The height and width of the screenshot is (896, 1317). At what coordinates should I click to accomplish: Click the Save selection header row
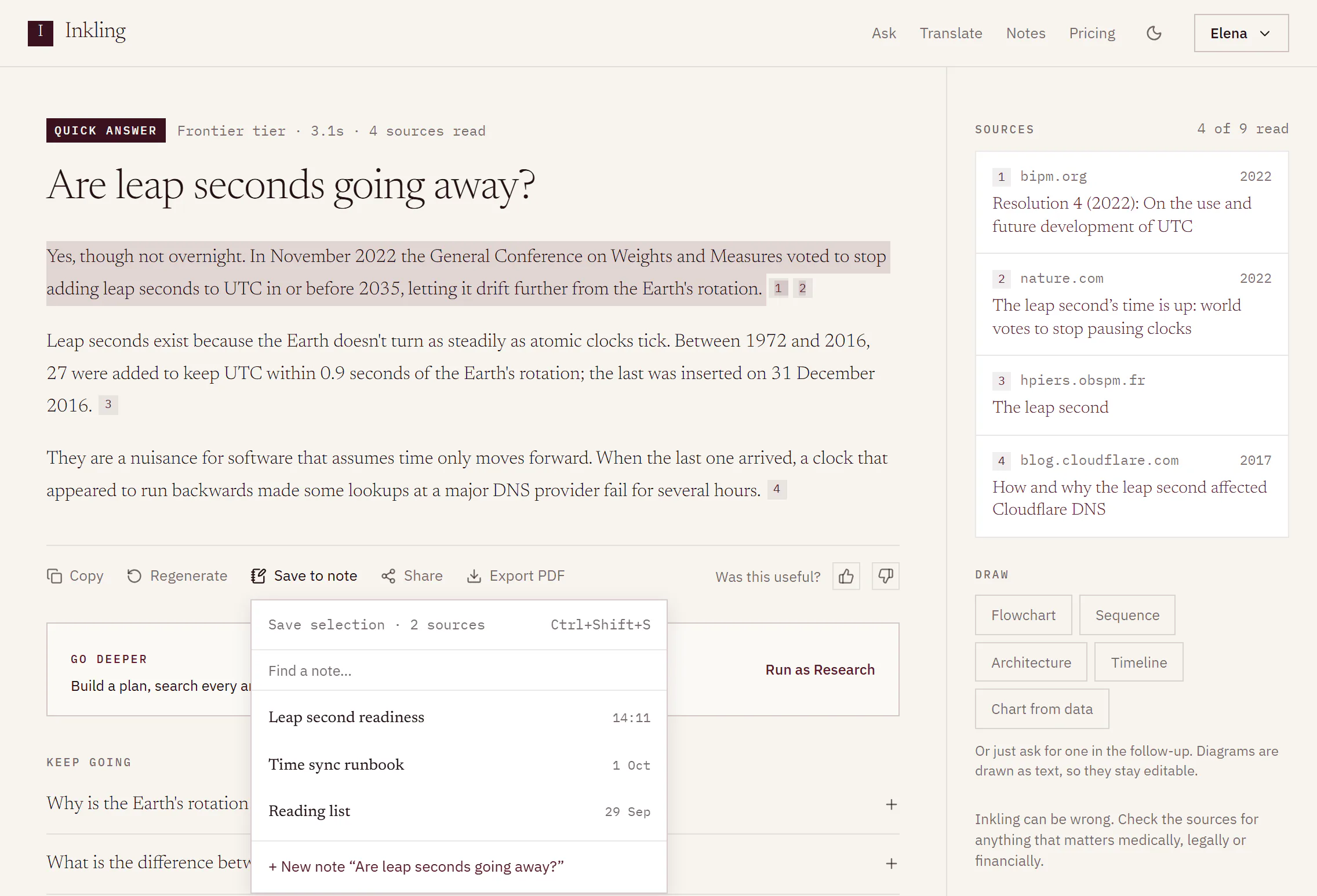pos(459,625)
